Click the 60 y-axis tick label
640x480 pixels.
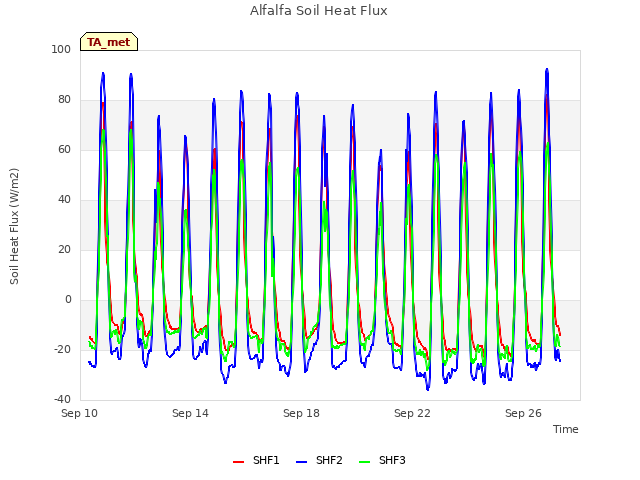[x=64, y=149]
